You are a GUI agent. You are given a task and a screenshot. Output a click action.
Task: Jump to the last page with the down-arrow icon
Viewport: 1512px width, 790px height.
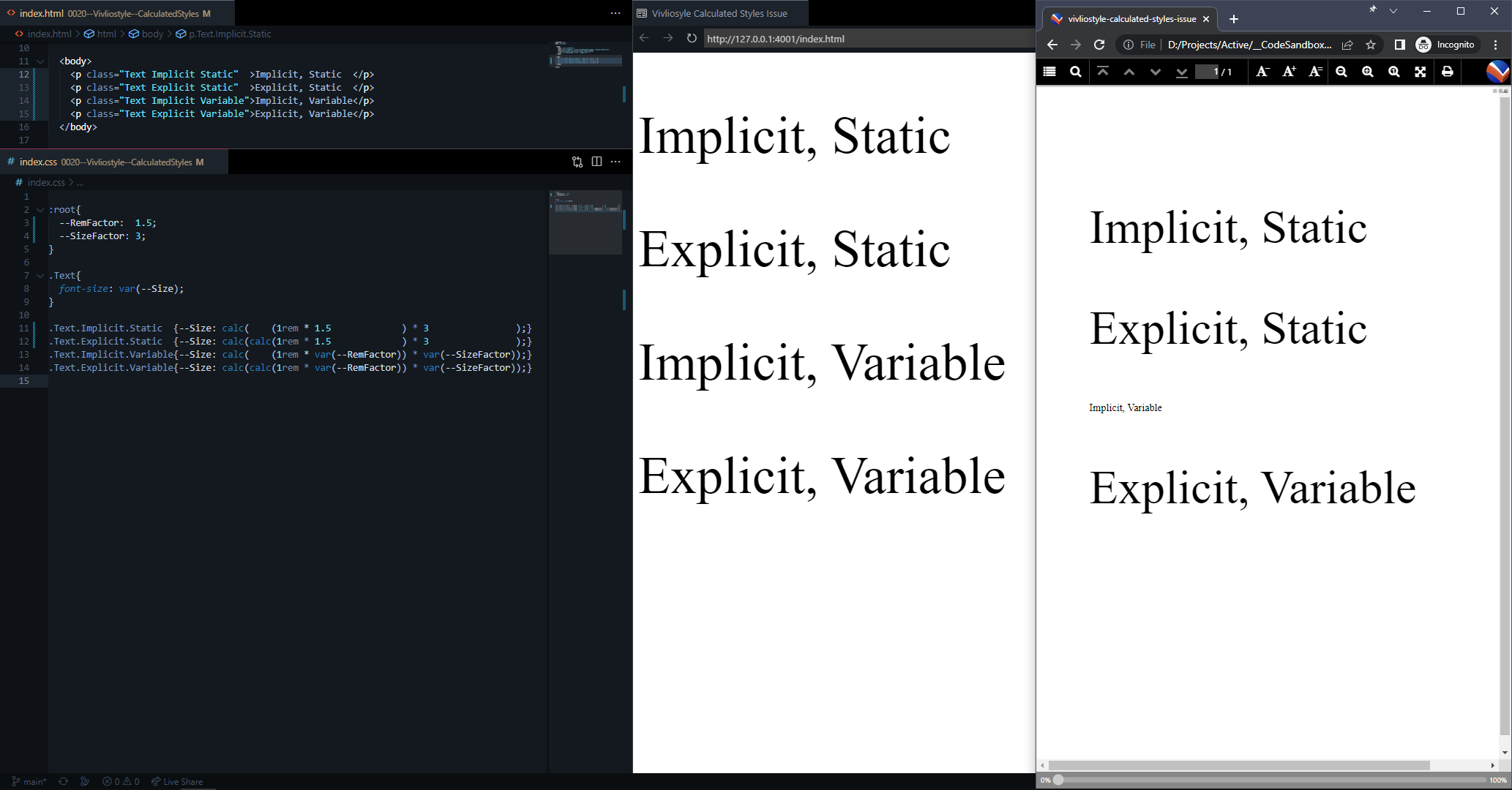coord(1182,72)
